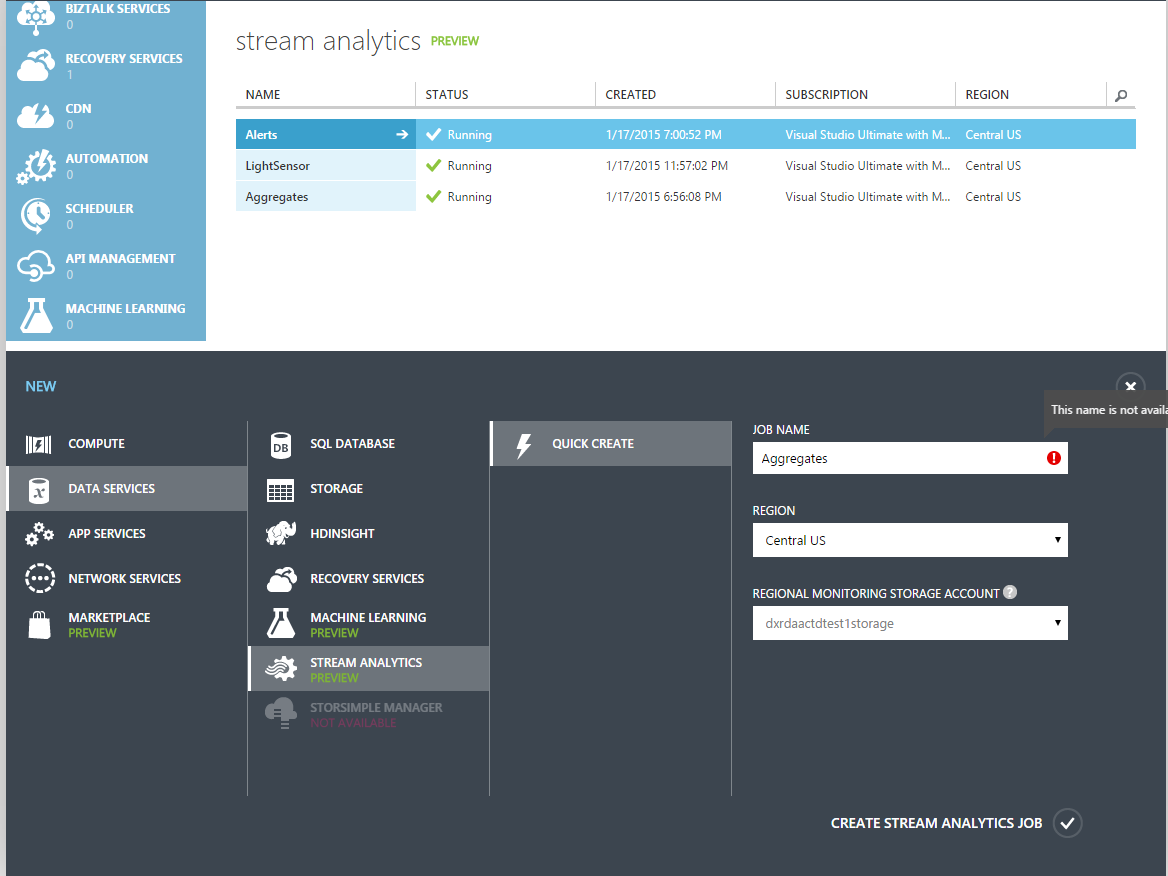
Task: Click Running status of LightSensor row
Action: [x=469, y=166]
